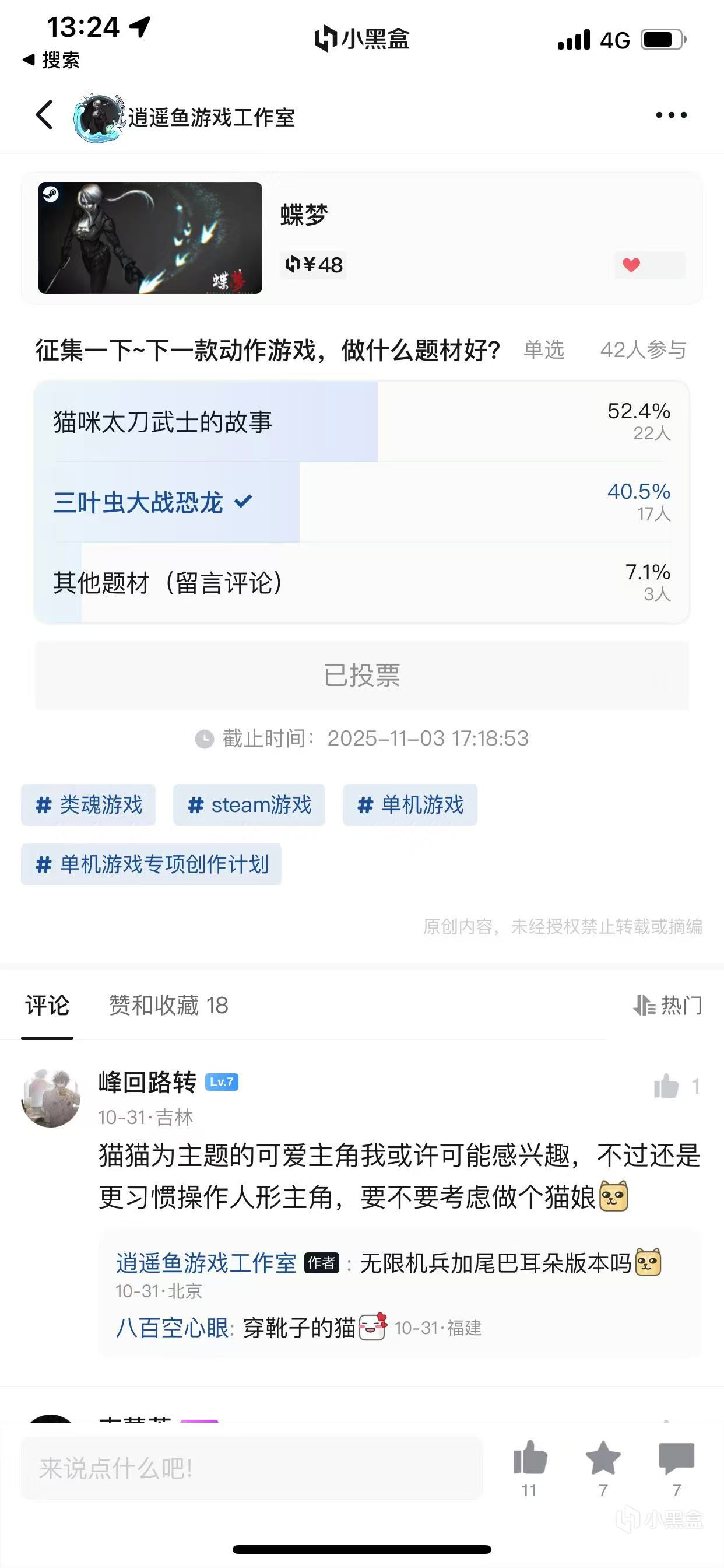This screenshot has height=1568, width=724.
Task: Open the # 类魂游戏 topic tag
Action: click(x=89, y=804)
